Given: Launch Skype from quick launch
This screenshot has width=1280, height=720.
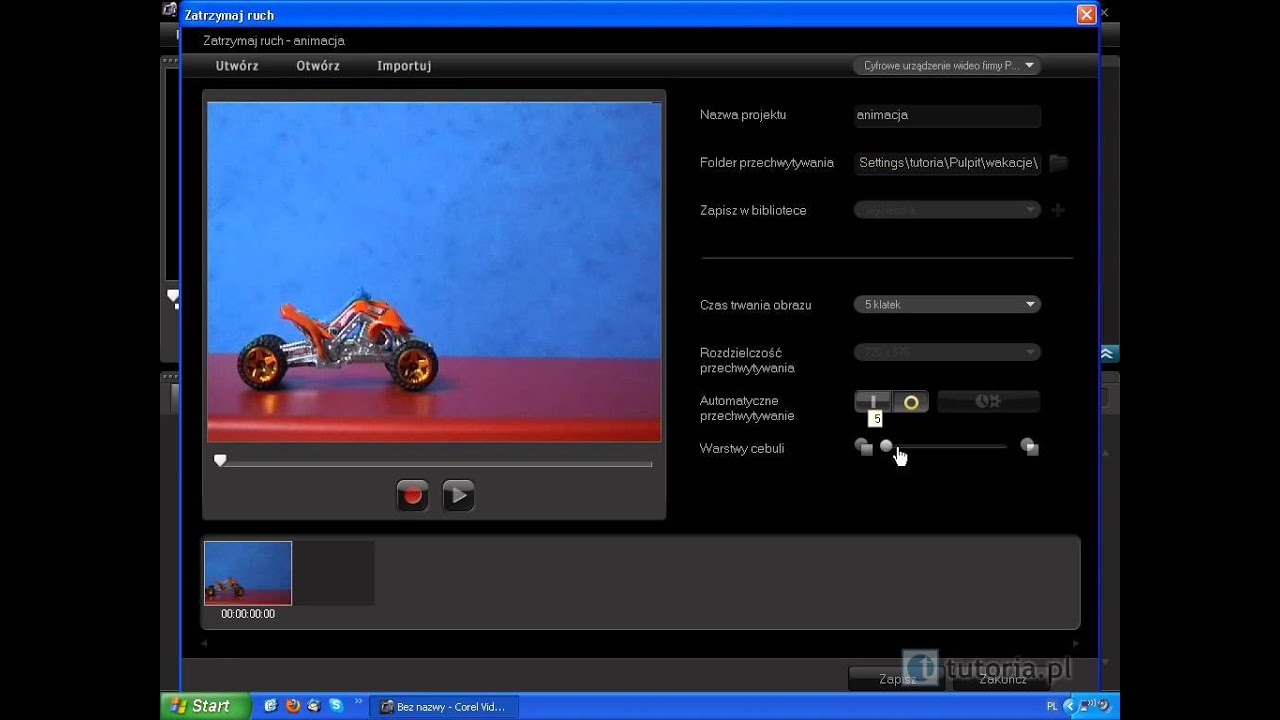Looking at the screenshot, I should (x=336, y=706).
